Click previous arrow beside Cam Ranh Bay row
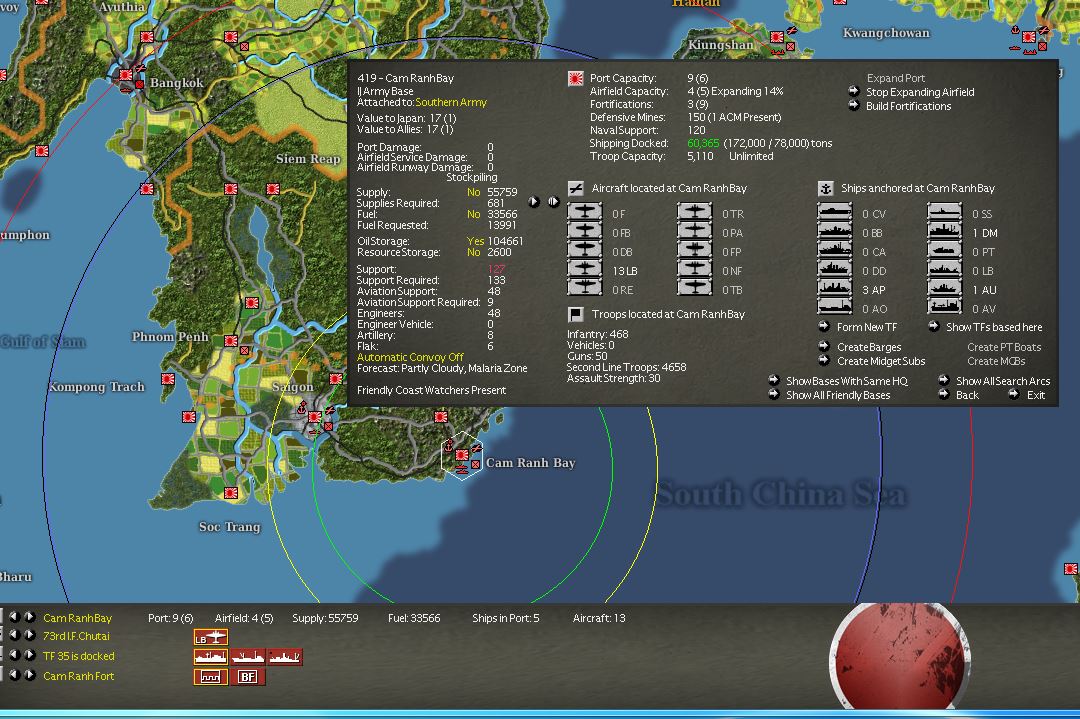The image size is (1080, 719). pyautogui.click(x=14, y=617)
